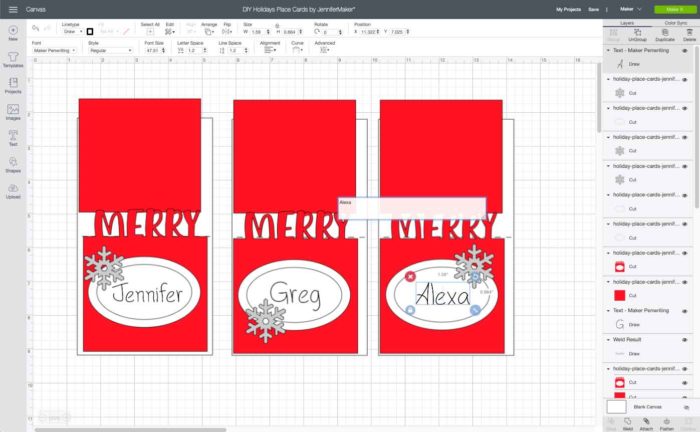
Task: Collapse the Weld Result layer group
Action: (608, 340)
